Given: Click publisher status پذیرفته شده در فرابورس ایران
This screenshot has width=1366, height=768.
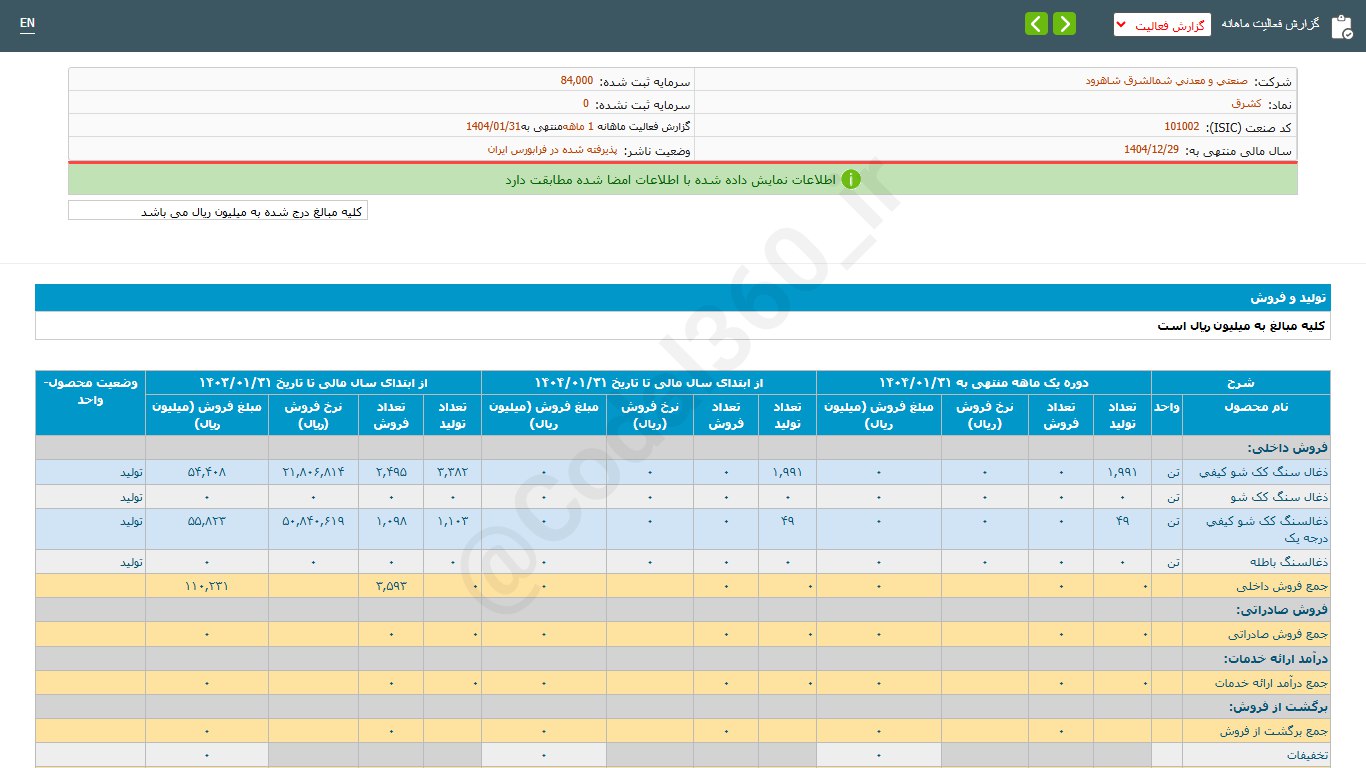Looking at the screenshot, I should tap(552, 150).
